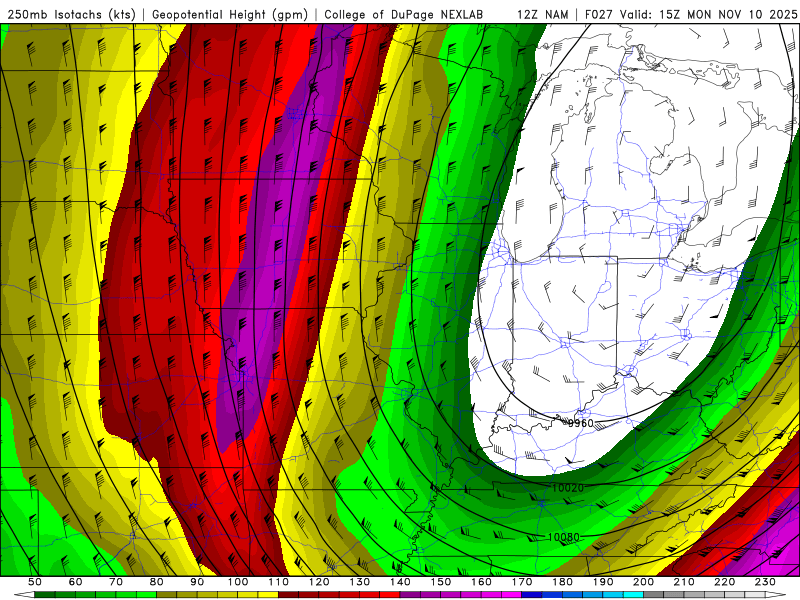Click the 150 value on the color scale

tap(441, 582)
